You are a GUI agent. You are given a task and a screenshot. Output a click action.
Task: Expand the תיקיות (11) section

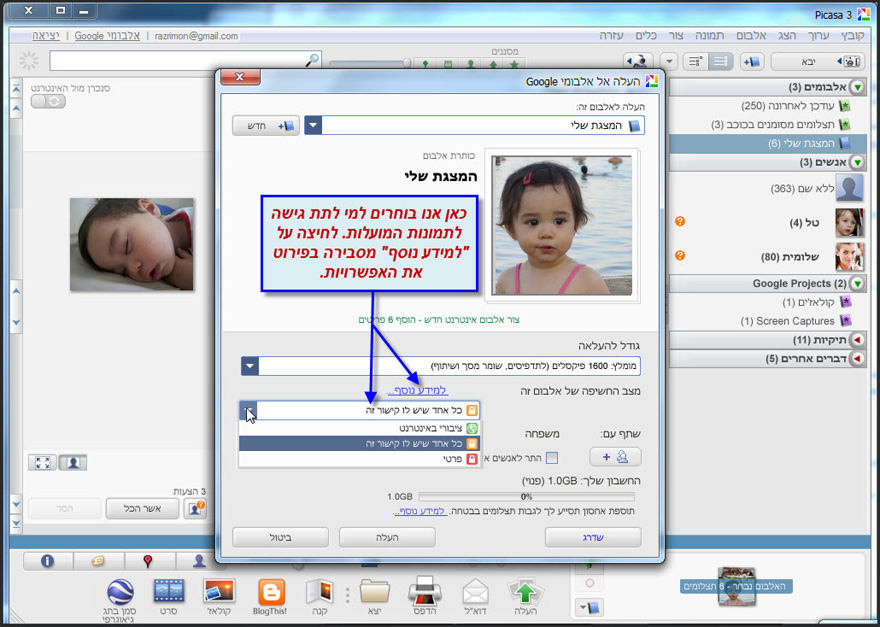[x=858, y=340]
